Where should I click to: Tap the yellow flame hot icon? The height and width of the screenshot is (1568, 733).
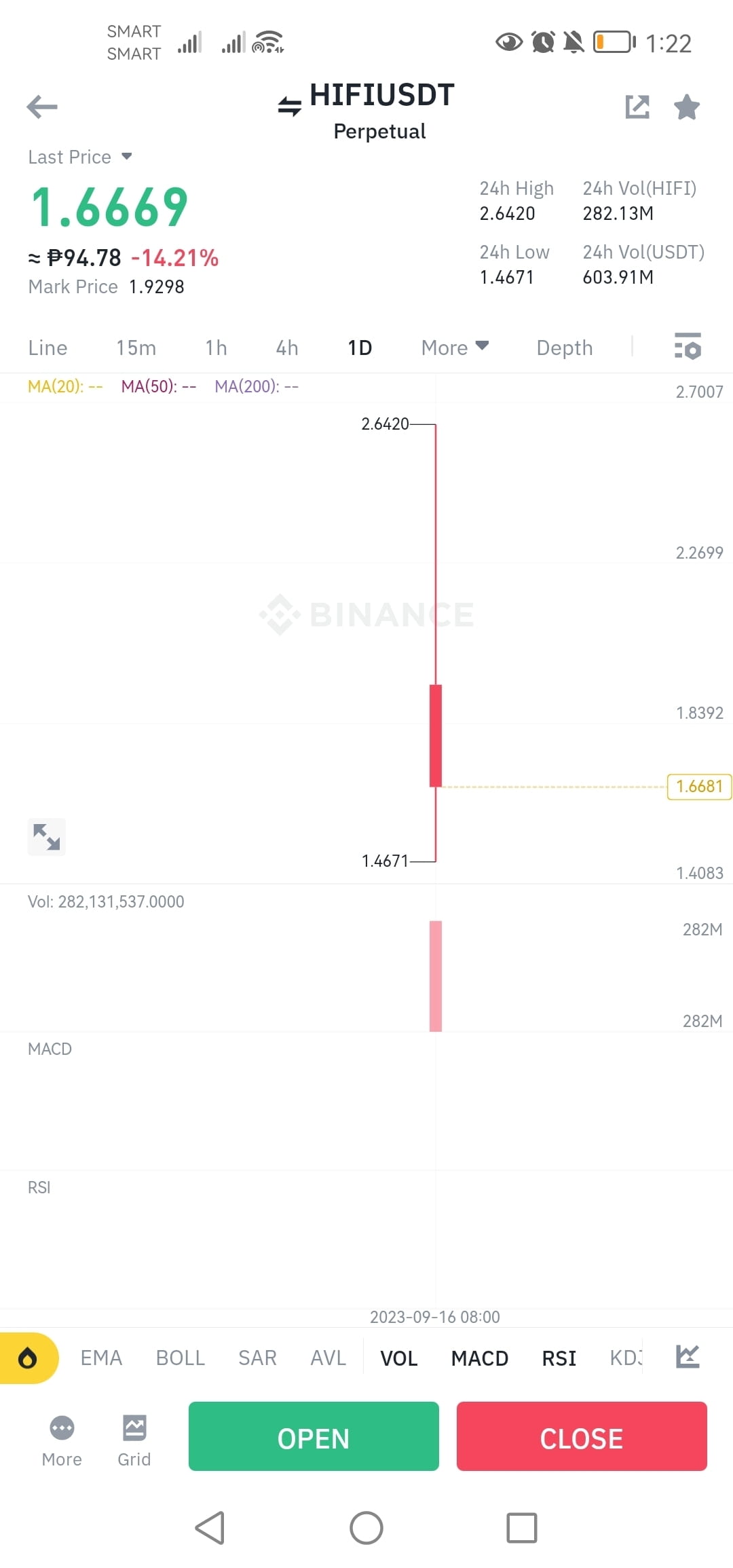(28, 1358)
